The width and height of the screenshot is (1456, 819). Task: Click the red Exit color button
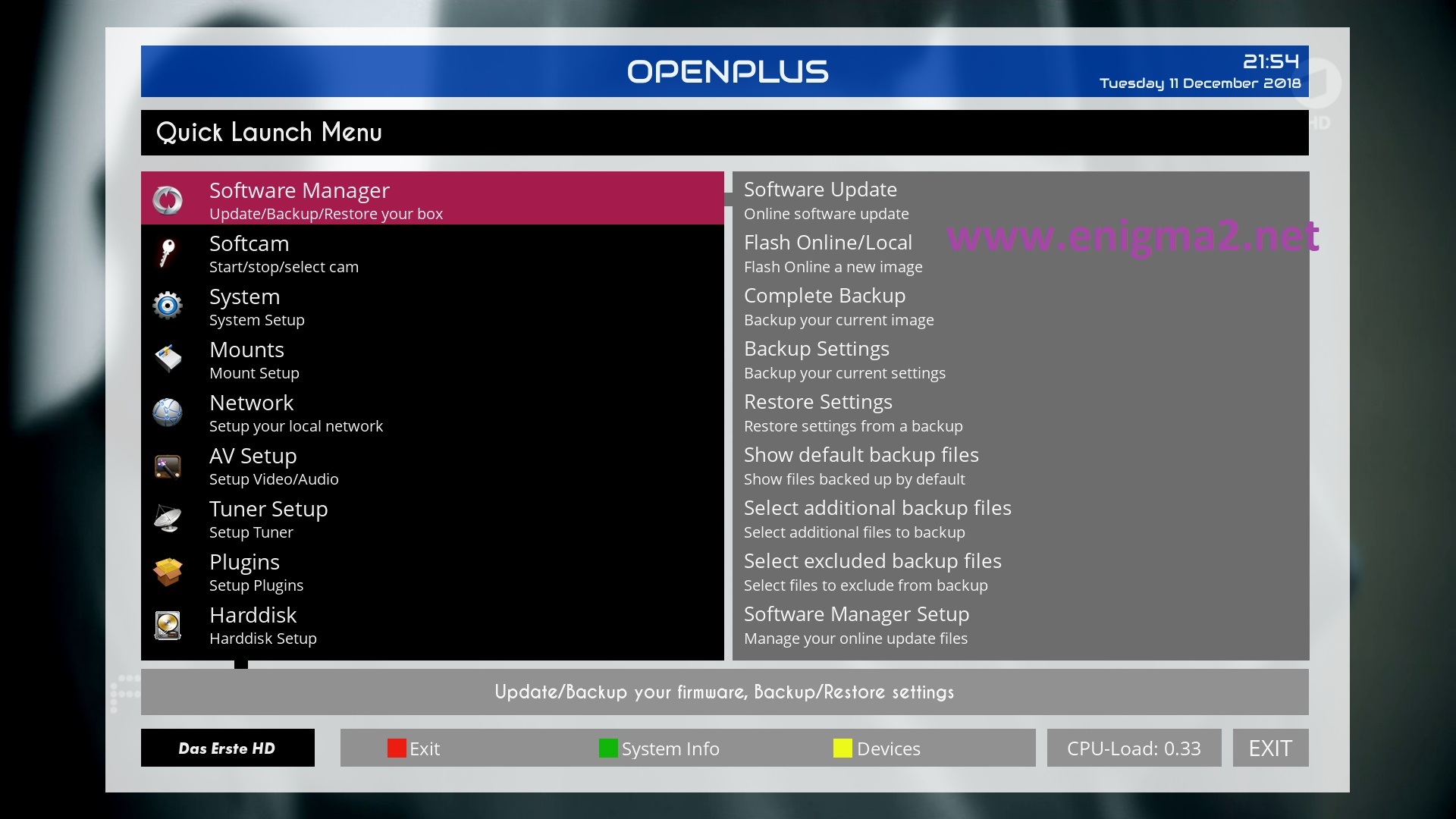(397, 748)
